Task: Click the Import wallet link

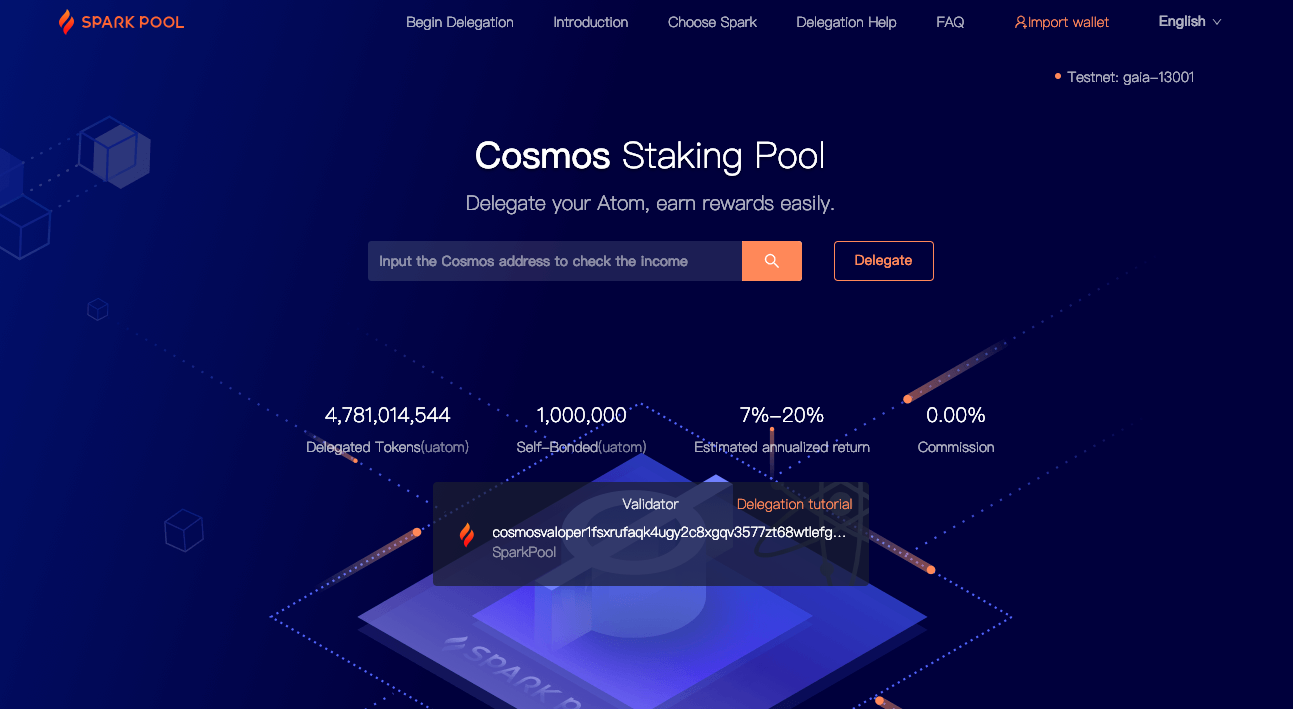Action: pos(1068,21)
